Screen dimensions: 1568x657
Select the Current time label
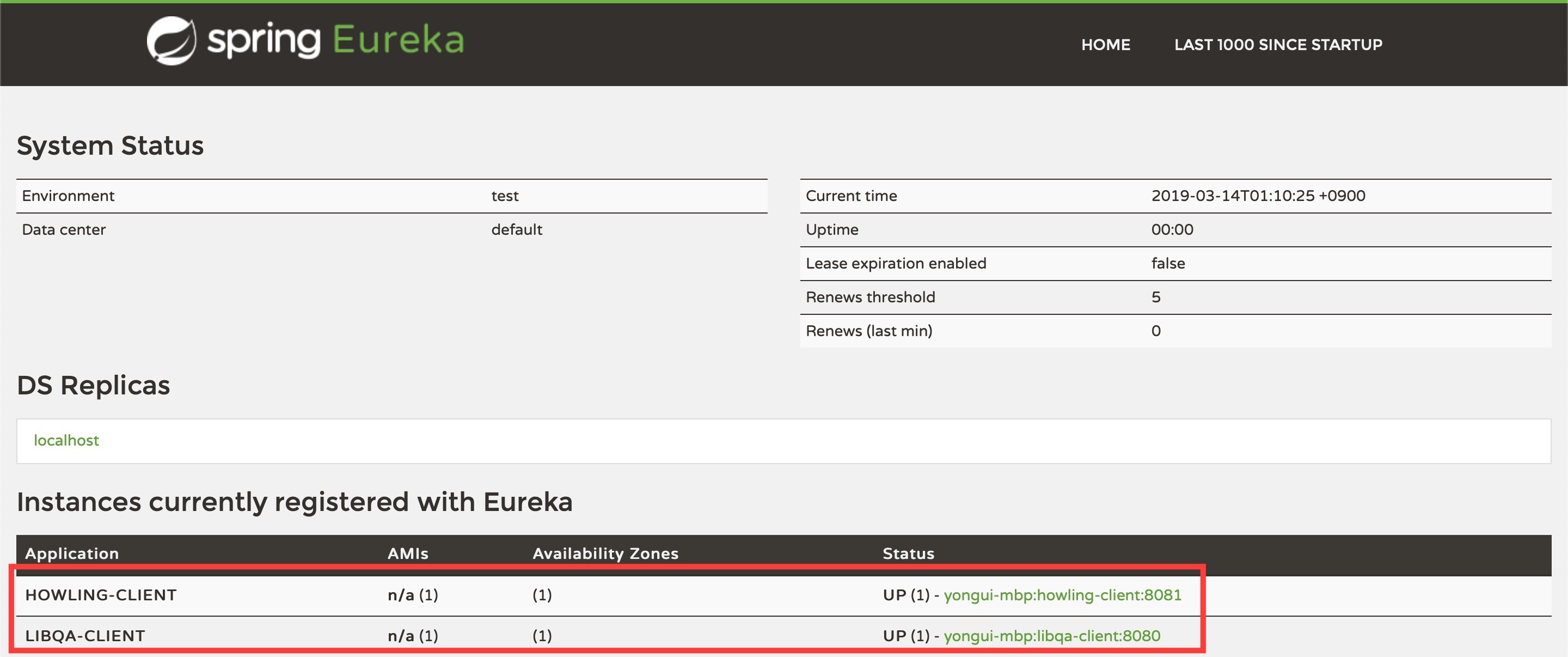tap(851, 196)
